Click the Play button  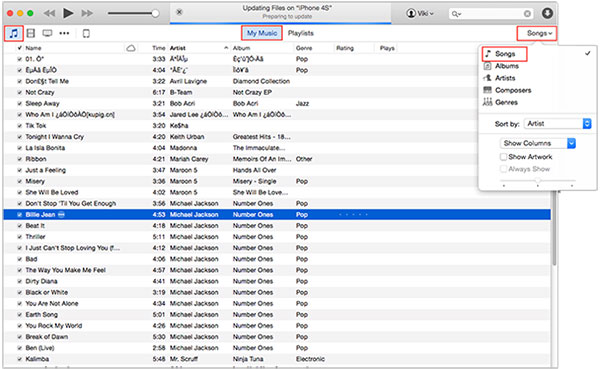[x=68, y=13]
